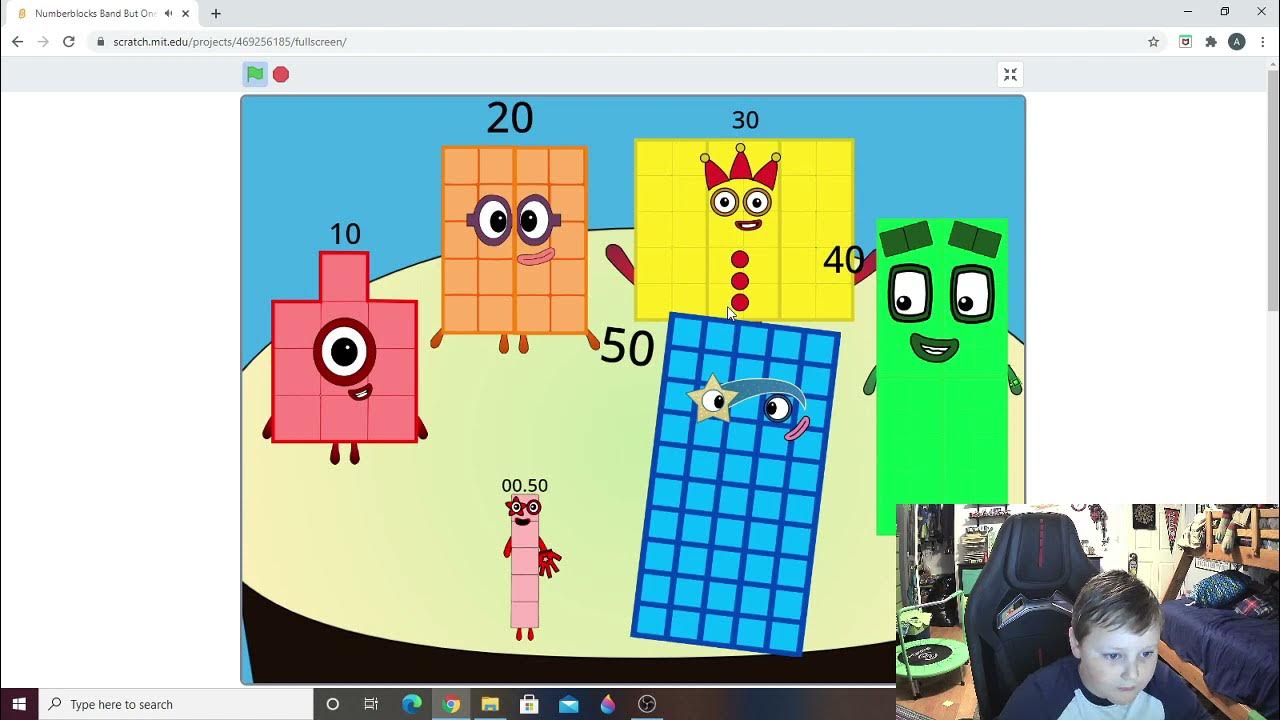This screenshot has height=720, width=1280.
Task: Bookmark this page with the star icon
Action: point(1153,42)
